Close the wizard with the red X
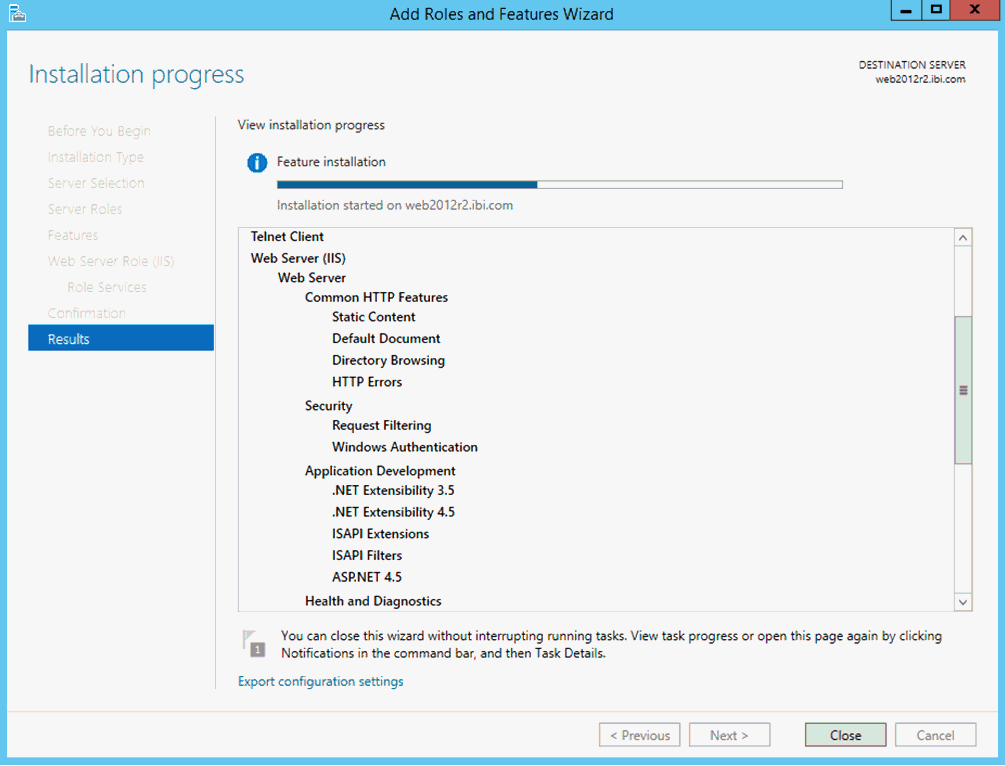This screenshot has height=766, width=1005. tap(975, 10)
